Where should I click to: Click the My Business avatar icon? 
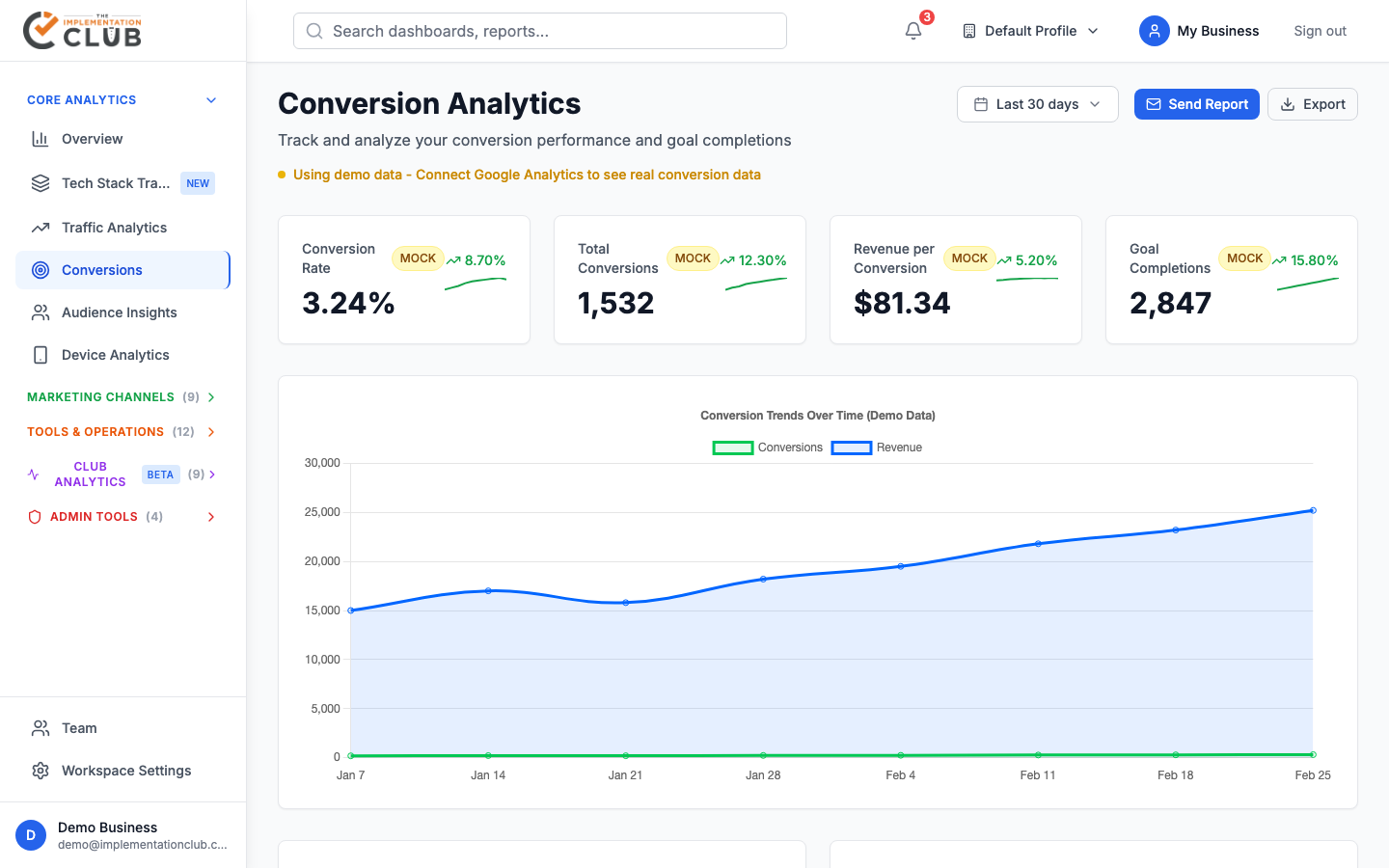pos(1154,31)
